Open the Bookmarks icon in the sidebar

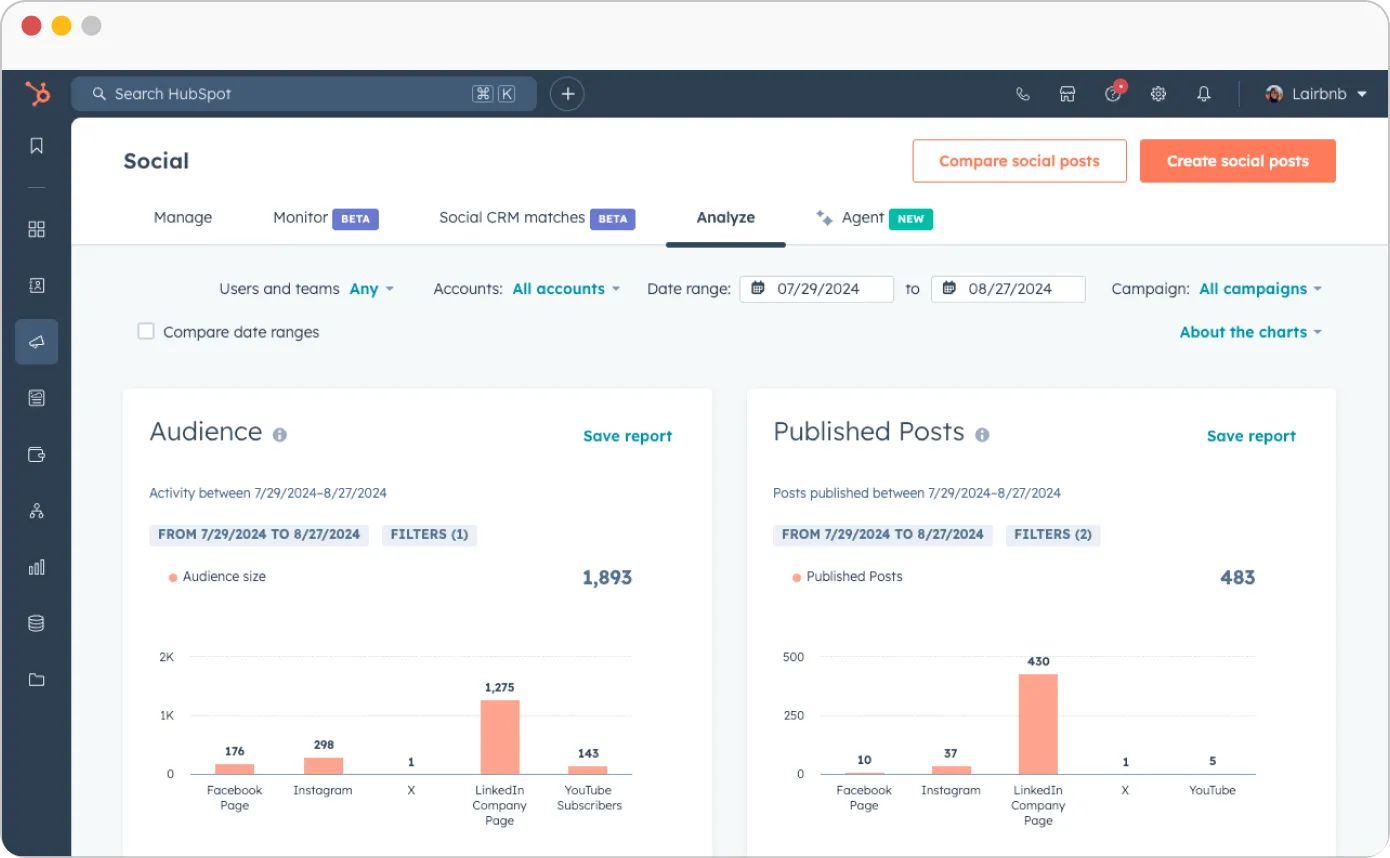(x=36, y=145)
